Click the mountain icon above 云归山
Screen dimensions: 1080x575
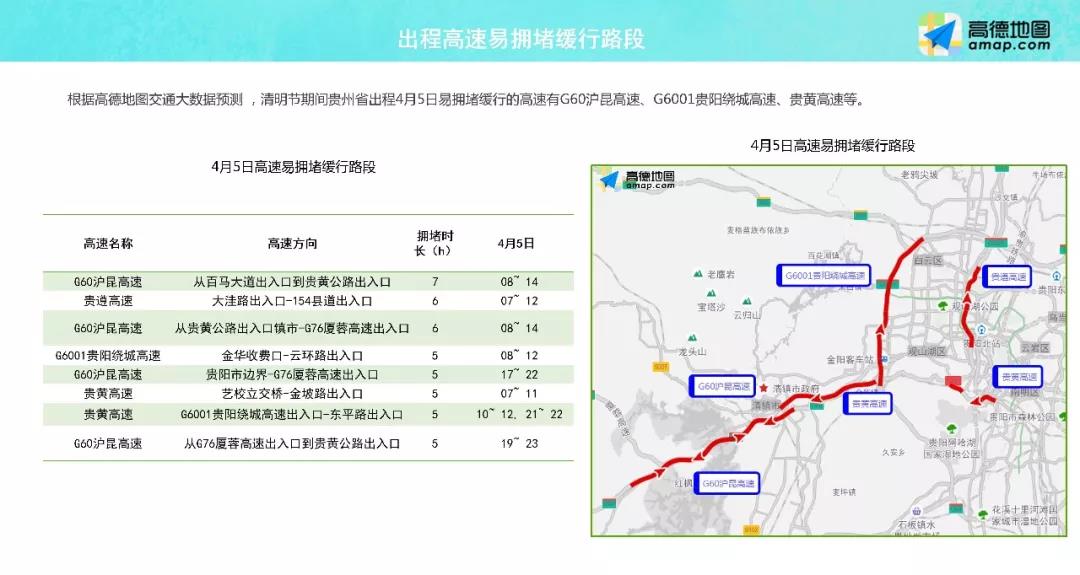746,301
